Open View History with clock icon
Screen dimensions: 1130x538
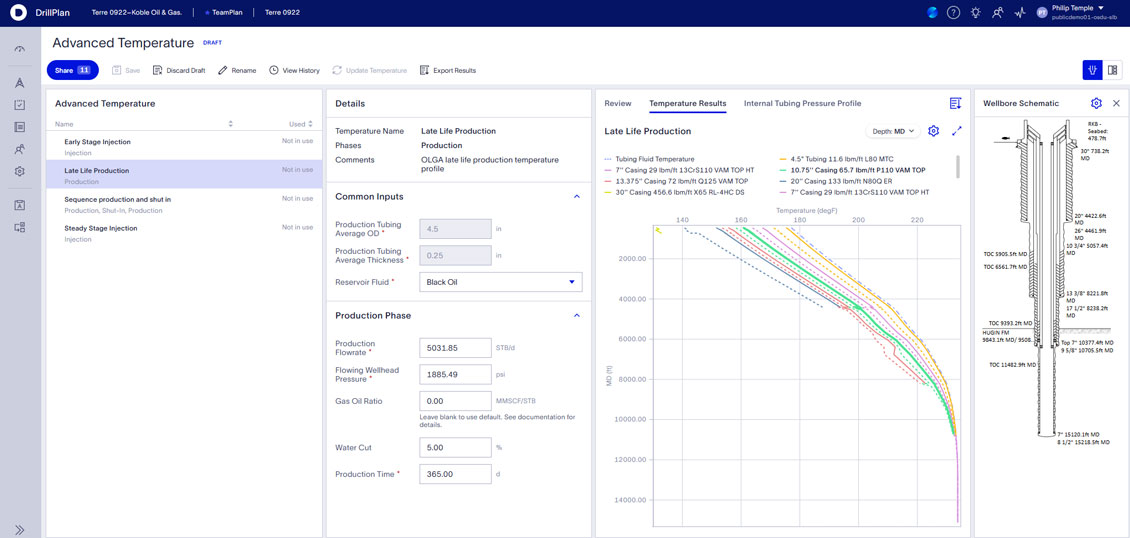(294, 71)
